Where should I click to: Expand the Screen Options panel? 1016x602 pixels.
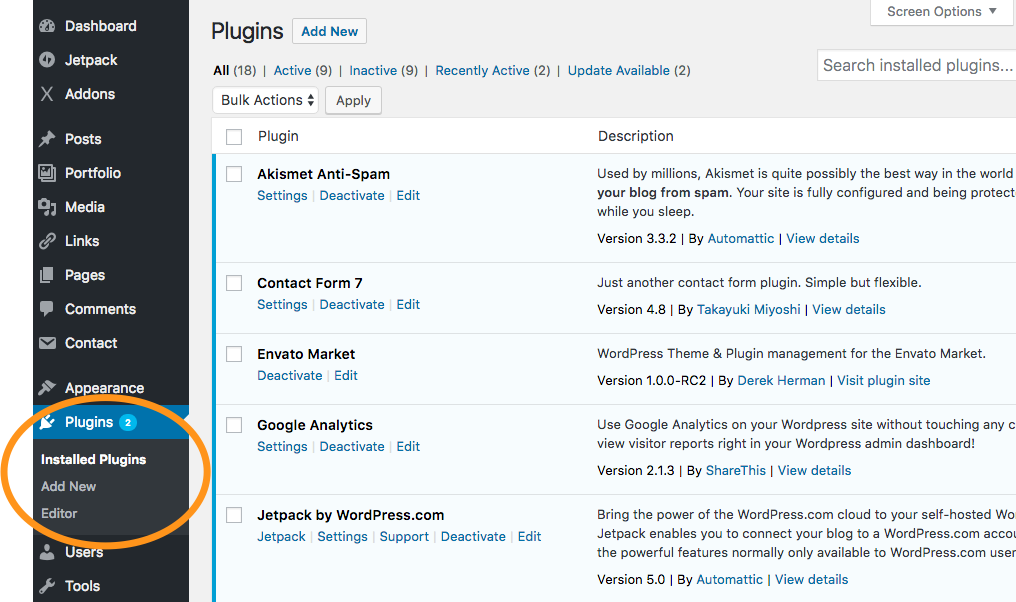941,12
